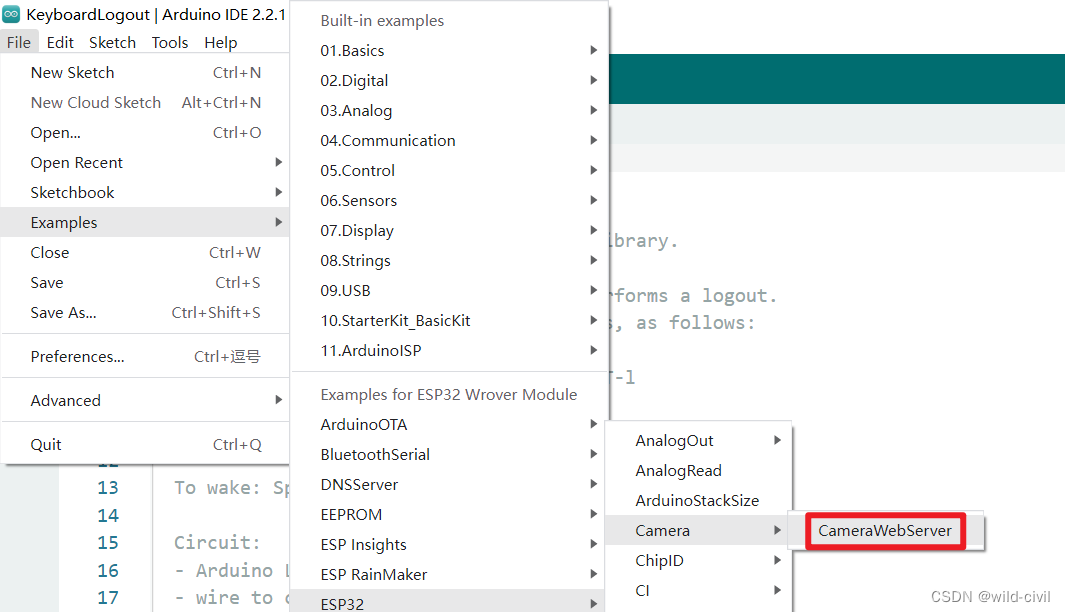Expand 05.Control examples
This screenshot has height=612, width=1065.
[x=449, y=170]
